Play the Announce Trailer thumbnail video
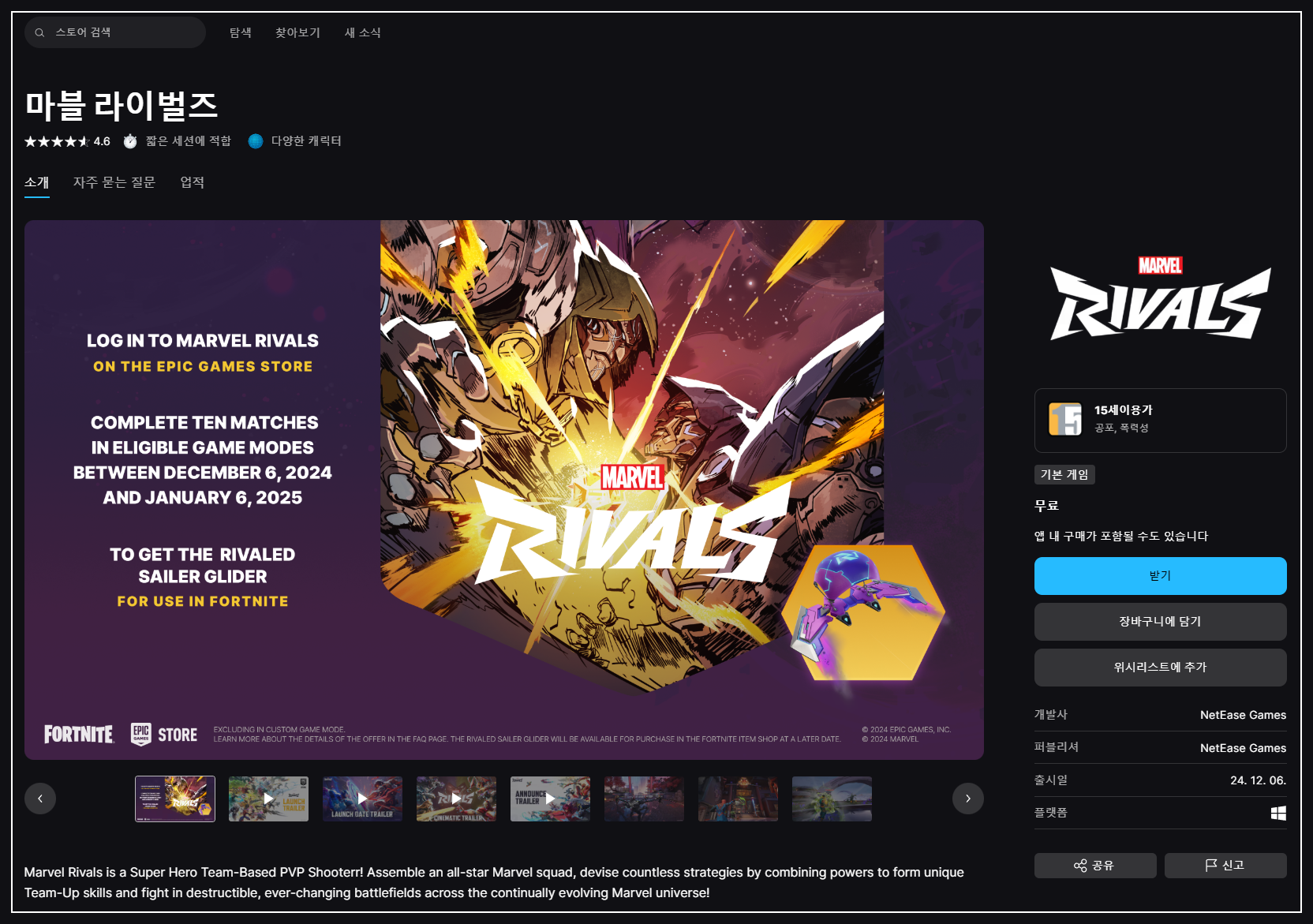 click(550, 799)
